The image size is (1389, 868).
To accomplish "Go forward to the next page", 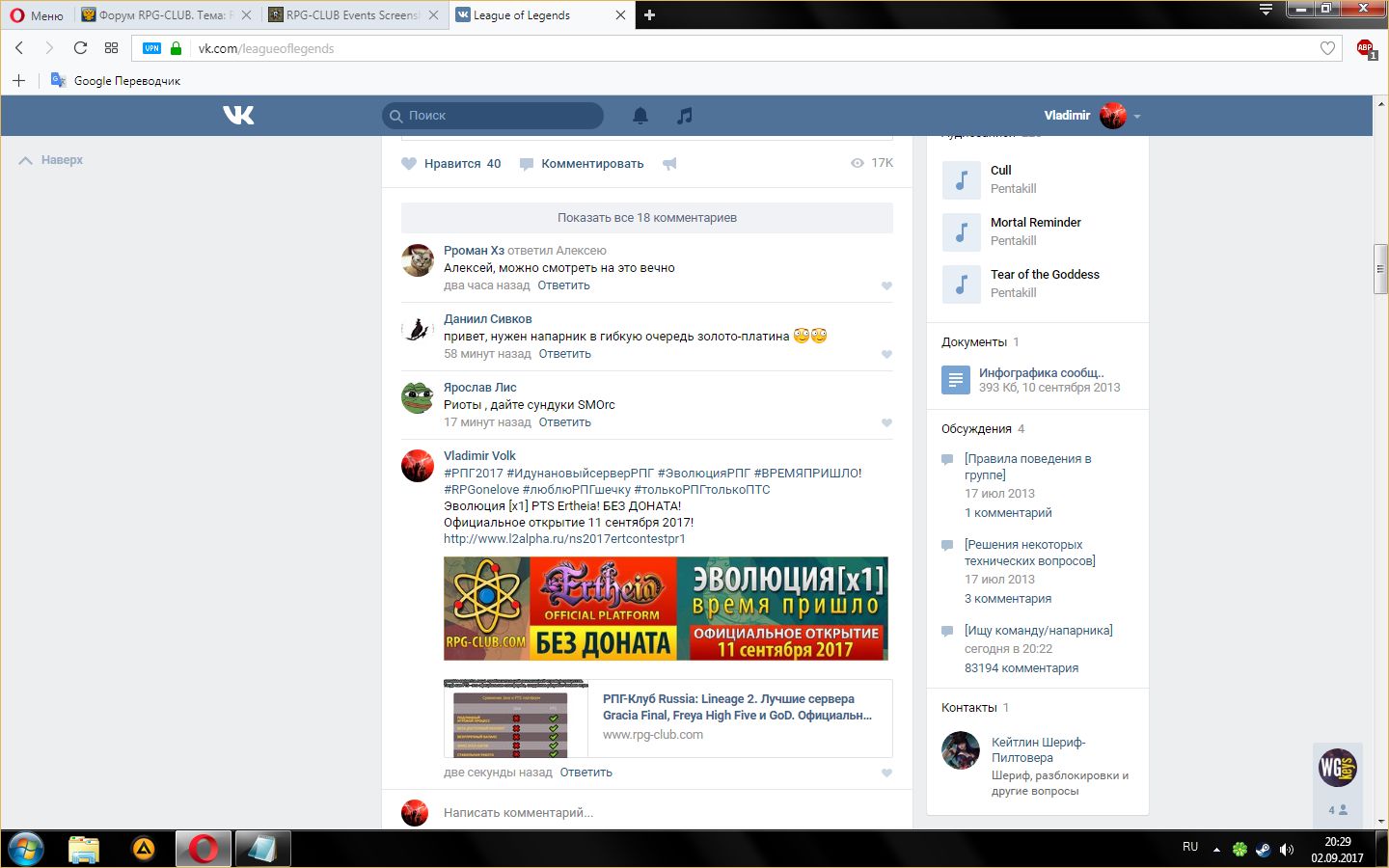I will point(49,48).
